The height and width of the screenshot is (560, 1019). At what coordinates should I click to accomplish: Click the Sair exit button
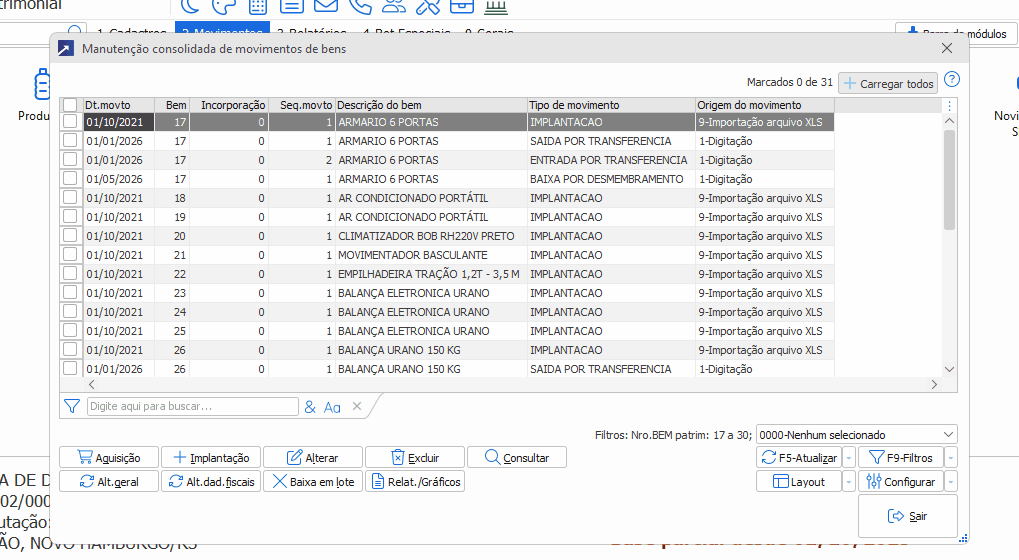tap(907, 516)
